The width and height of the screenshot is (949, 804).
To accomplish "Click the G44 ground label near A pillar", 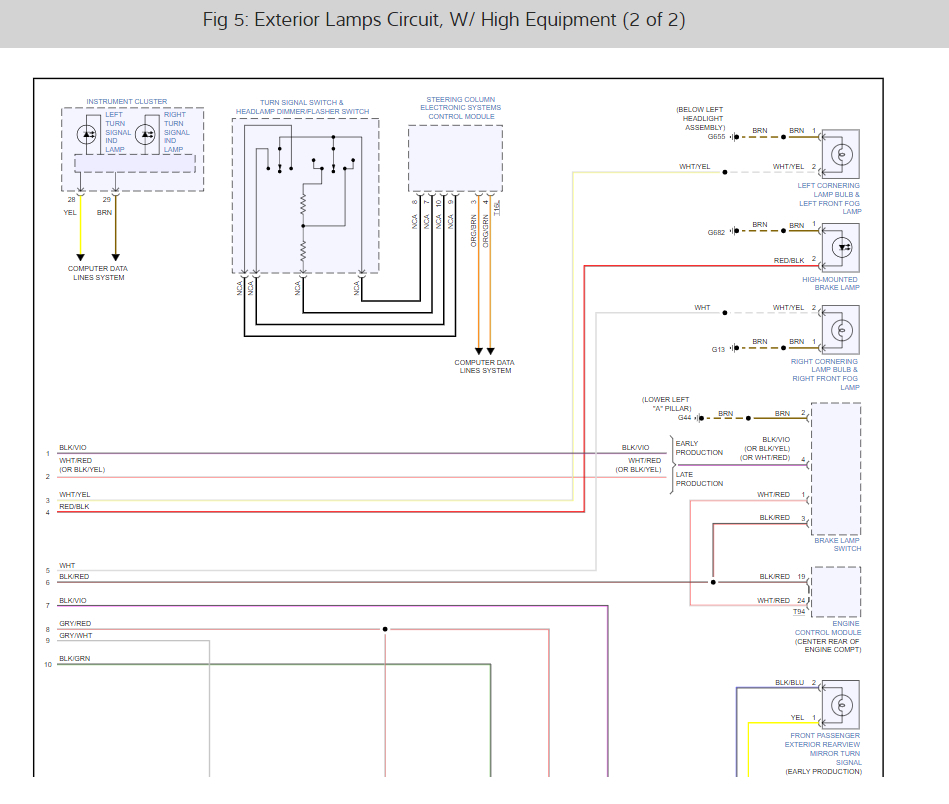I will pos(685,417).
